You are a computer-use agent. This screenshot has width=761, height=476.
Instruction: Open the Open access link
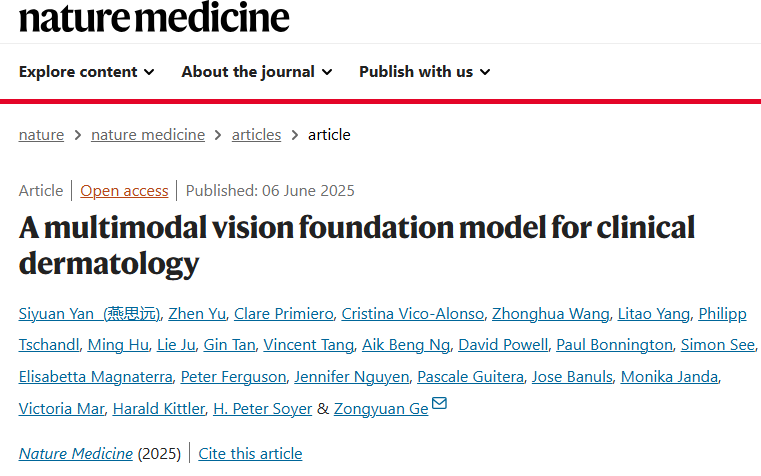coord(124,191)
